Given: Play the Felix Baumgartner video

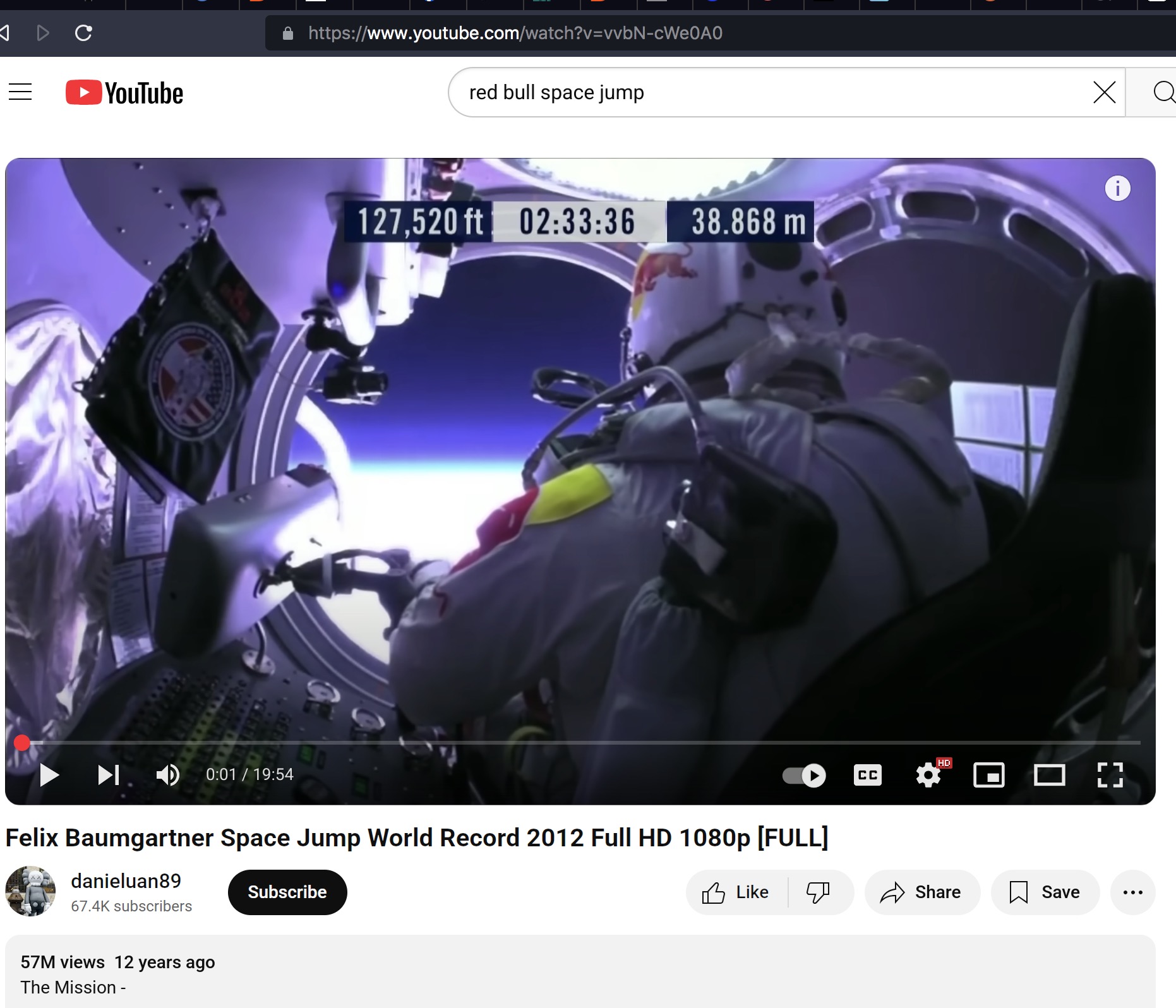Looking at the screenshot, I should (49, 775).
